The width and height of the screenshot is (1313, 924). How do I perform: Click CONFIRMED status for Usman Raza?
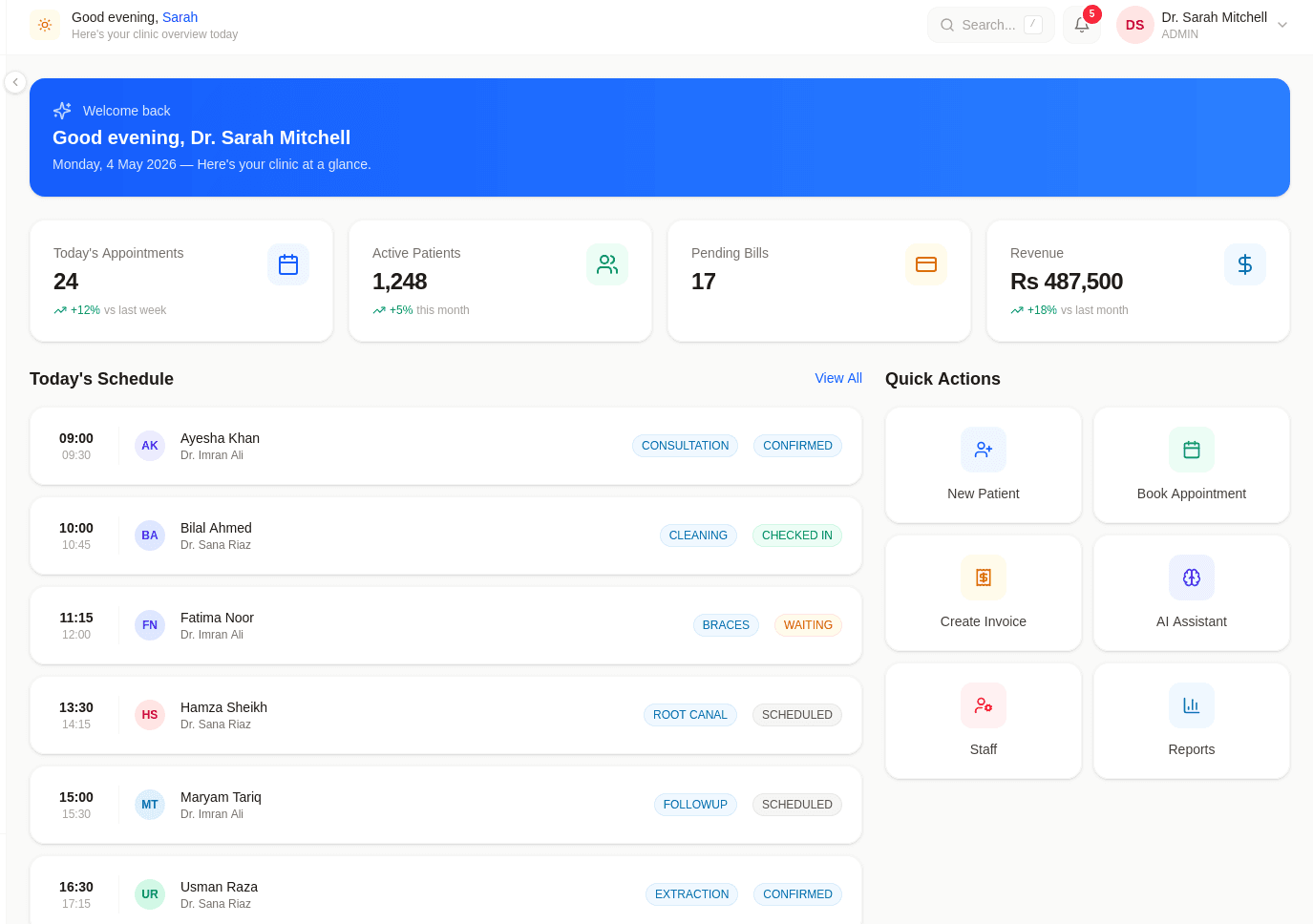pyautogui.click(x=797, y=894)
